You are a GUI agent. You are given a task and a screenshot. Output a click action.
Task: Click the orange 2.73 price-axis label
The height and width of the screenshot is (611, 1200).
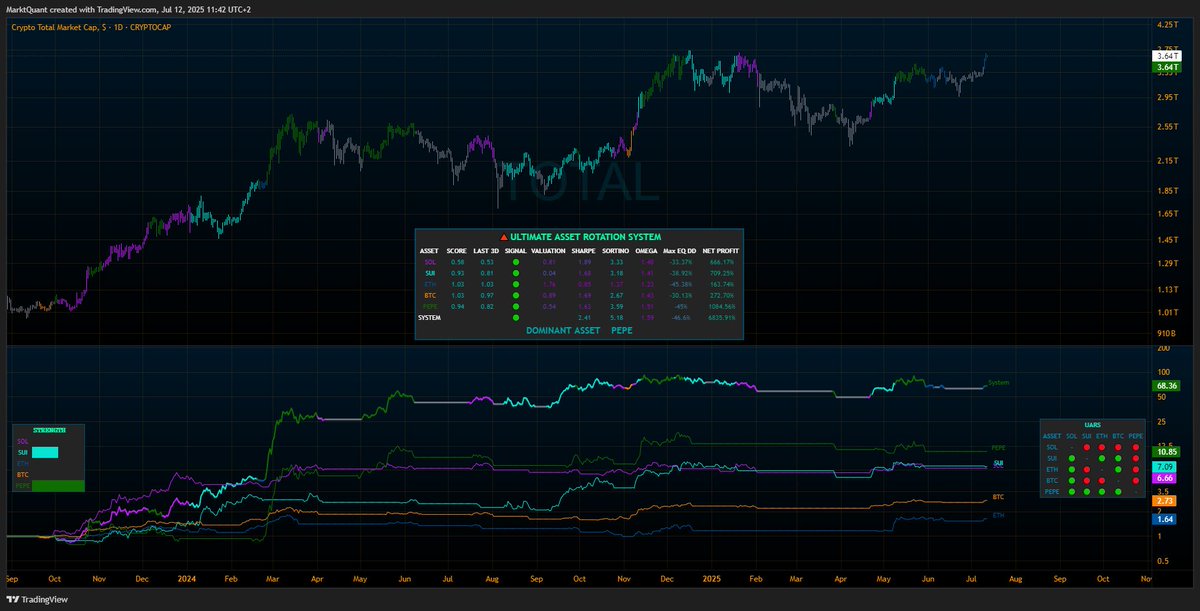point(1164,501)
